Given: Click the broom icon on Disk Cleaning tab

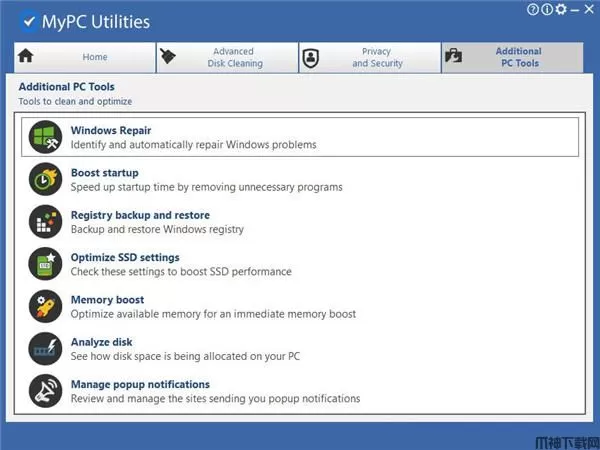Looking at the screenshot, I should coord(167,56).
